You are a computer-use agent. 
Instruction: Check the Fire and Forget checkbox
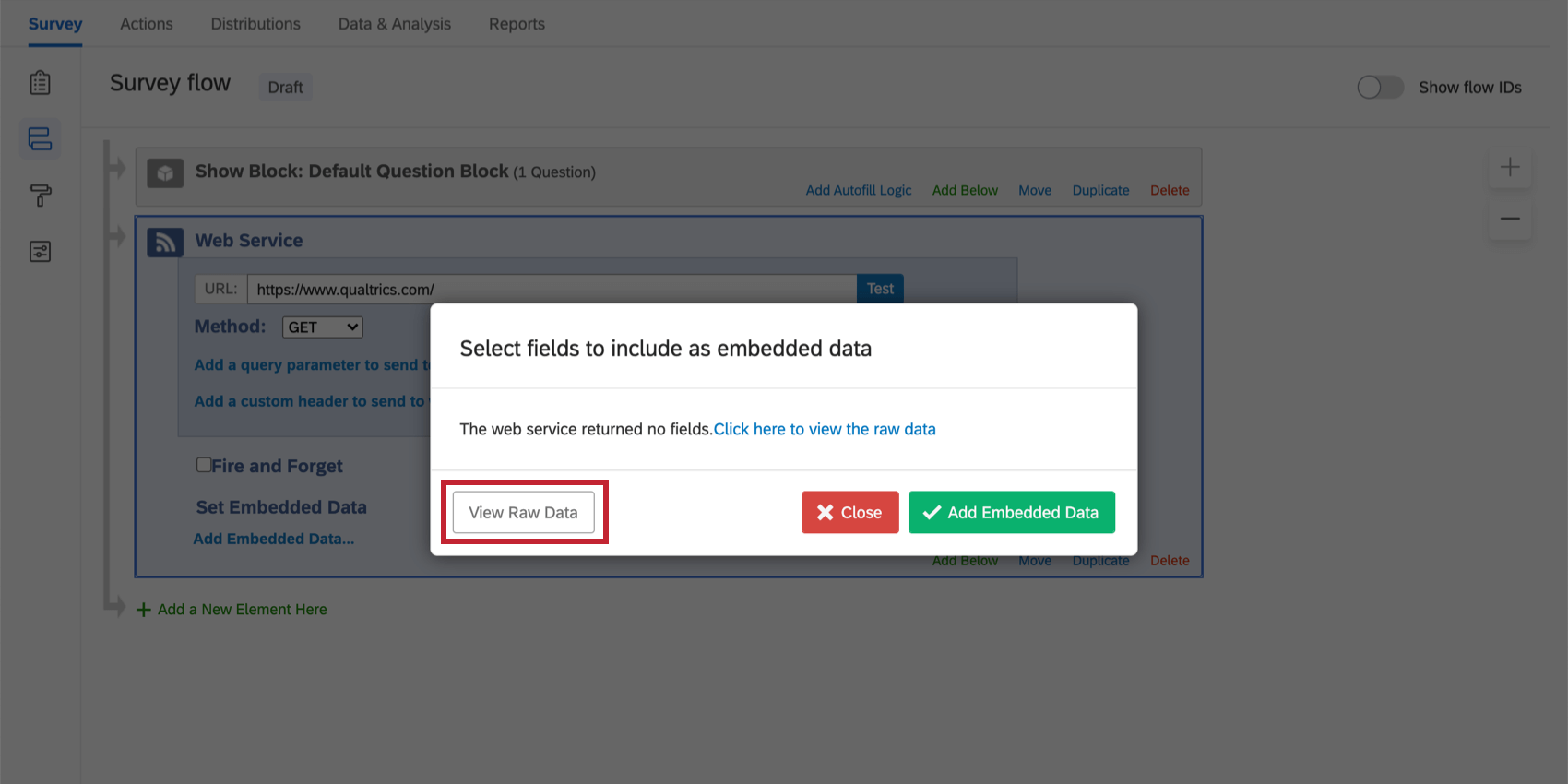pos(204,464)
